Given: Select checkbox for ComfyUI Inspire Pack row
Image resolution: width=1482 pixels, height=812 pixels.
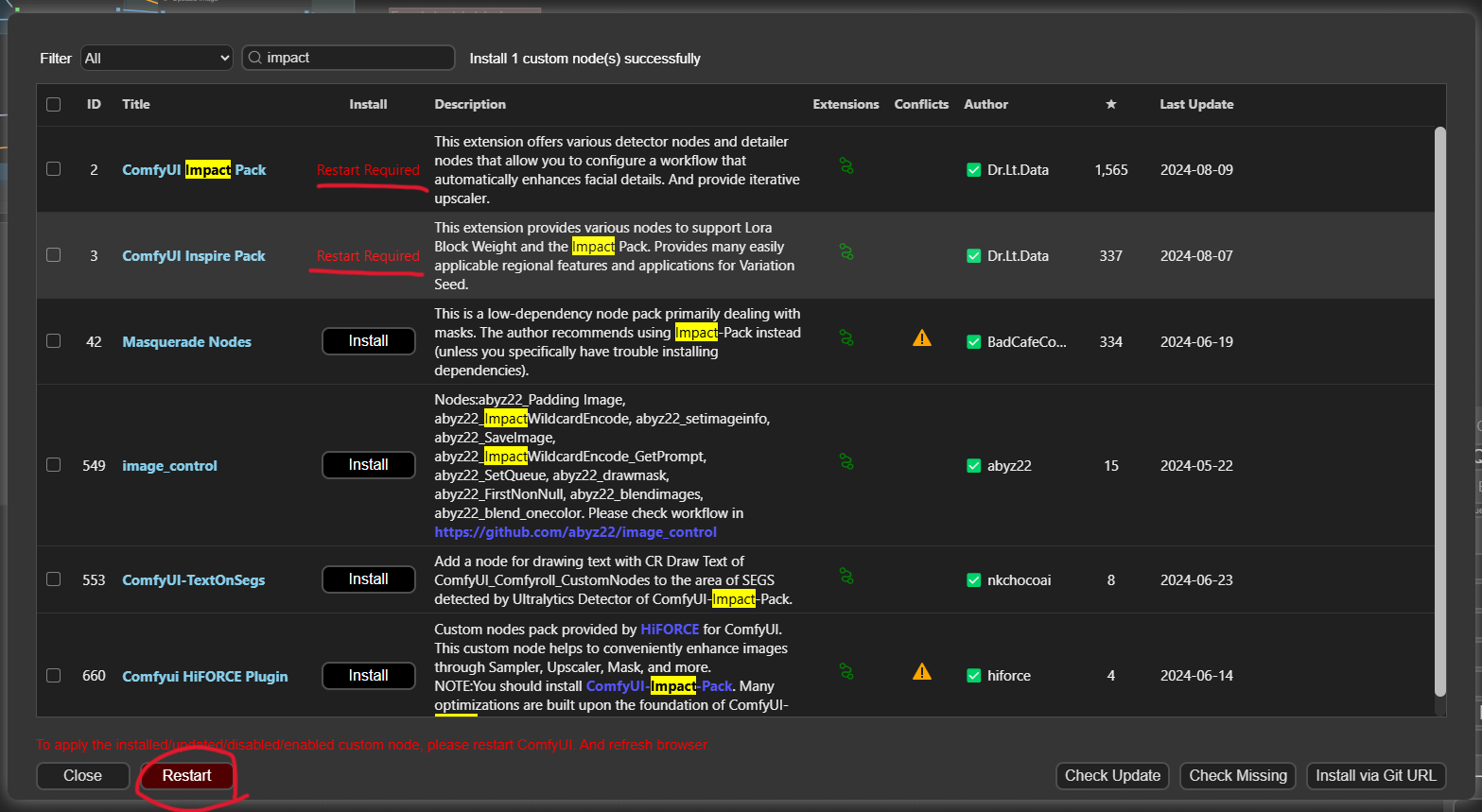Looking at the screenshot, I should pos(53,255).
